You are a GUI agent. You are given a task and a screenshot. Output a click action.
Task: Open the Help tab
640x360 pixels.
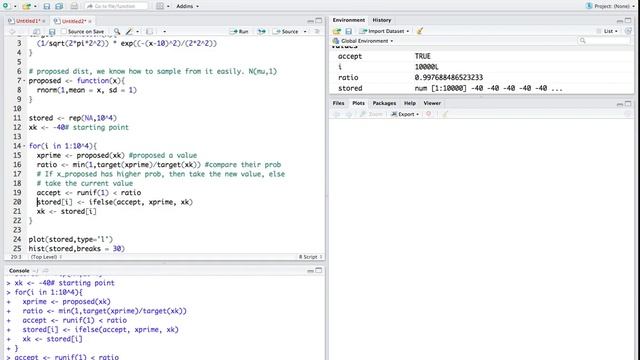point(410,103)
